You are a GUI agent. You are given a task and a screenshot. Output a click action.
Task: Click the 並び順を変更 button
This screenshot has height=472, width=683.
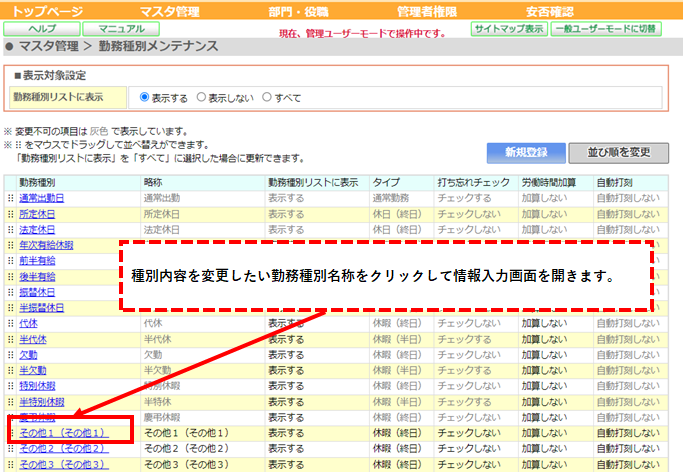coord(619,153)
